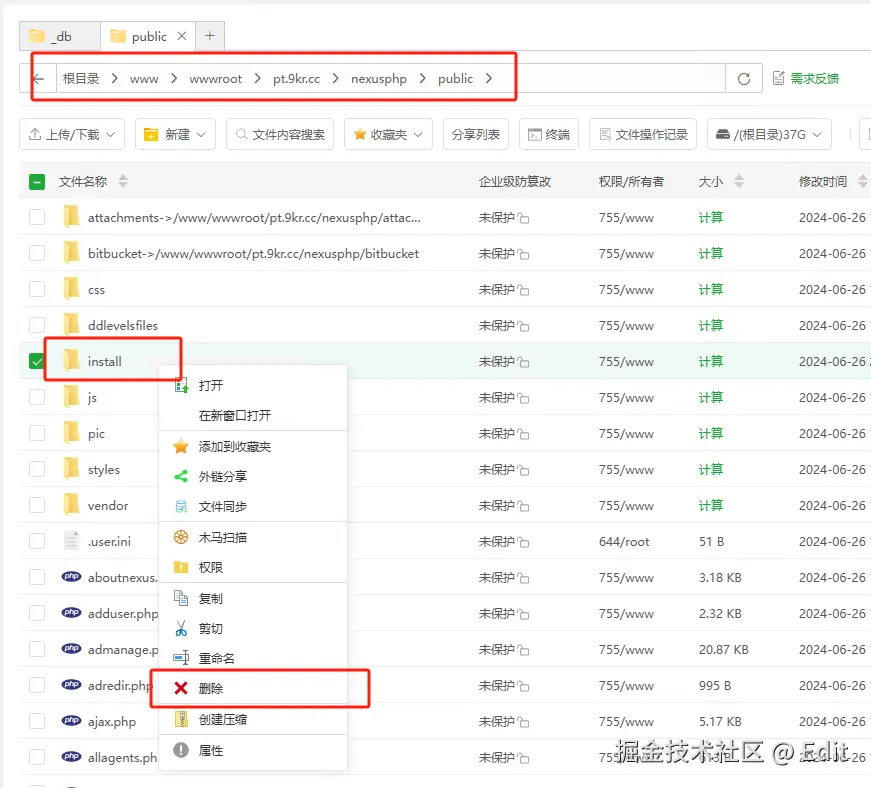The image size is (871, 788).
Task: Add a new tab with plus button
Action: pyautogui.click(x=209, y=36)
